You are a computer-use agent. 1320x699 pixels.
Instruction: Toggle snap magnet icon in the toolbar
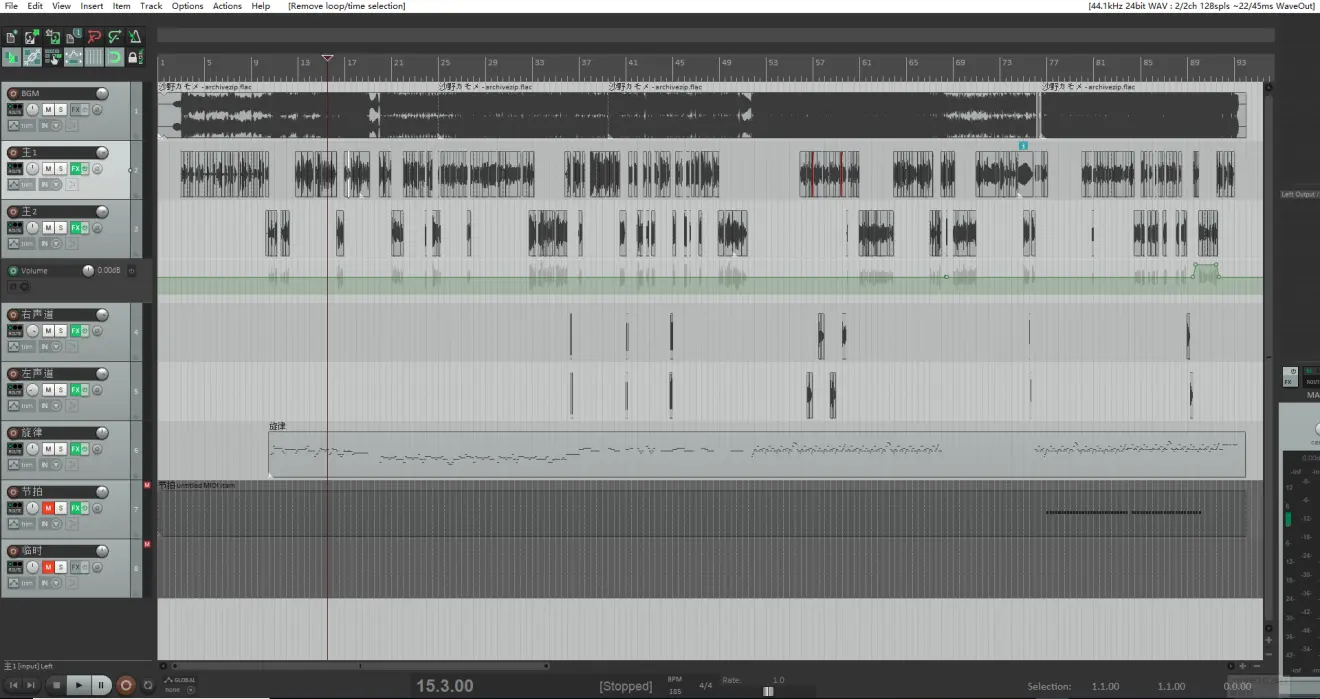(x=114, y=58)
